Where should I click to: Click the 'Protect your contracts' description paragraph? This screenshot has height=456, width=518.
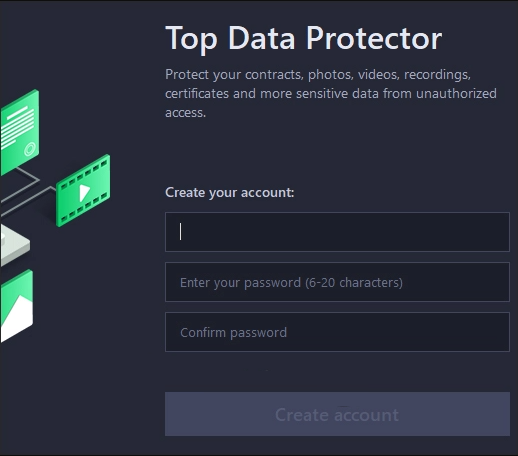(331, 93)
